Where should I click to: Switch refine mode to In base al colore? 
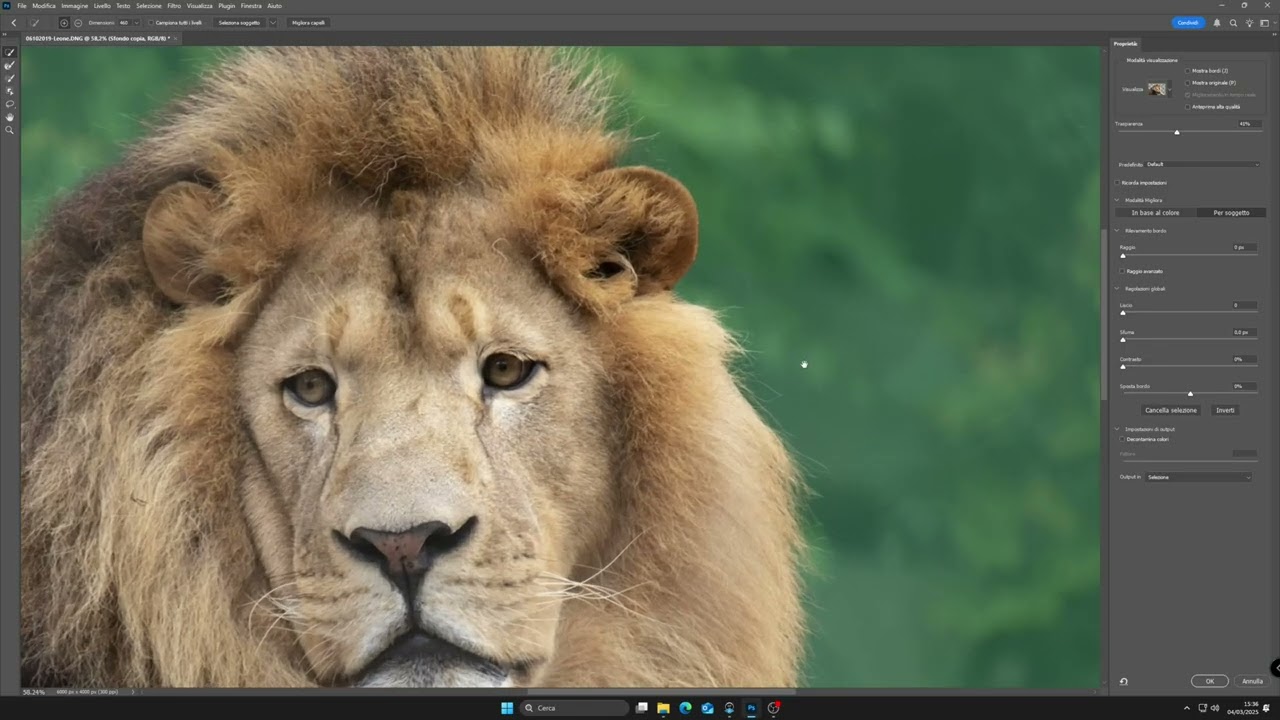tap(1155, 213)
